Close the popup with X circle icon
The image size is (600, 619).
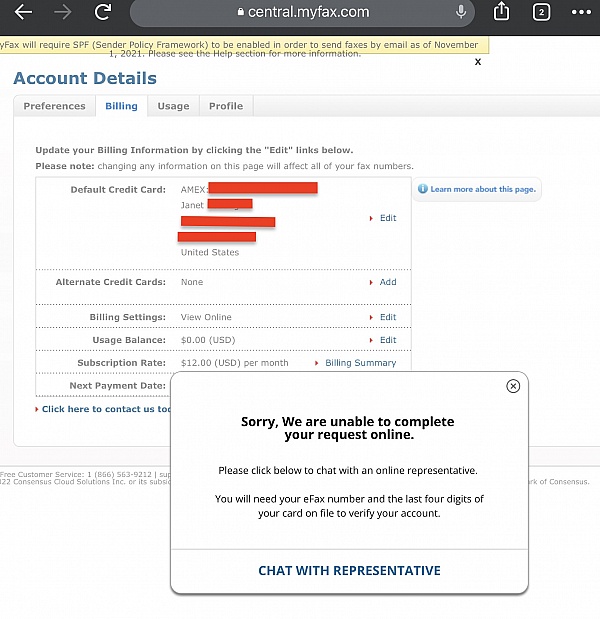click(x=513, y=386)
